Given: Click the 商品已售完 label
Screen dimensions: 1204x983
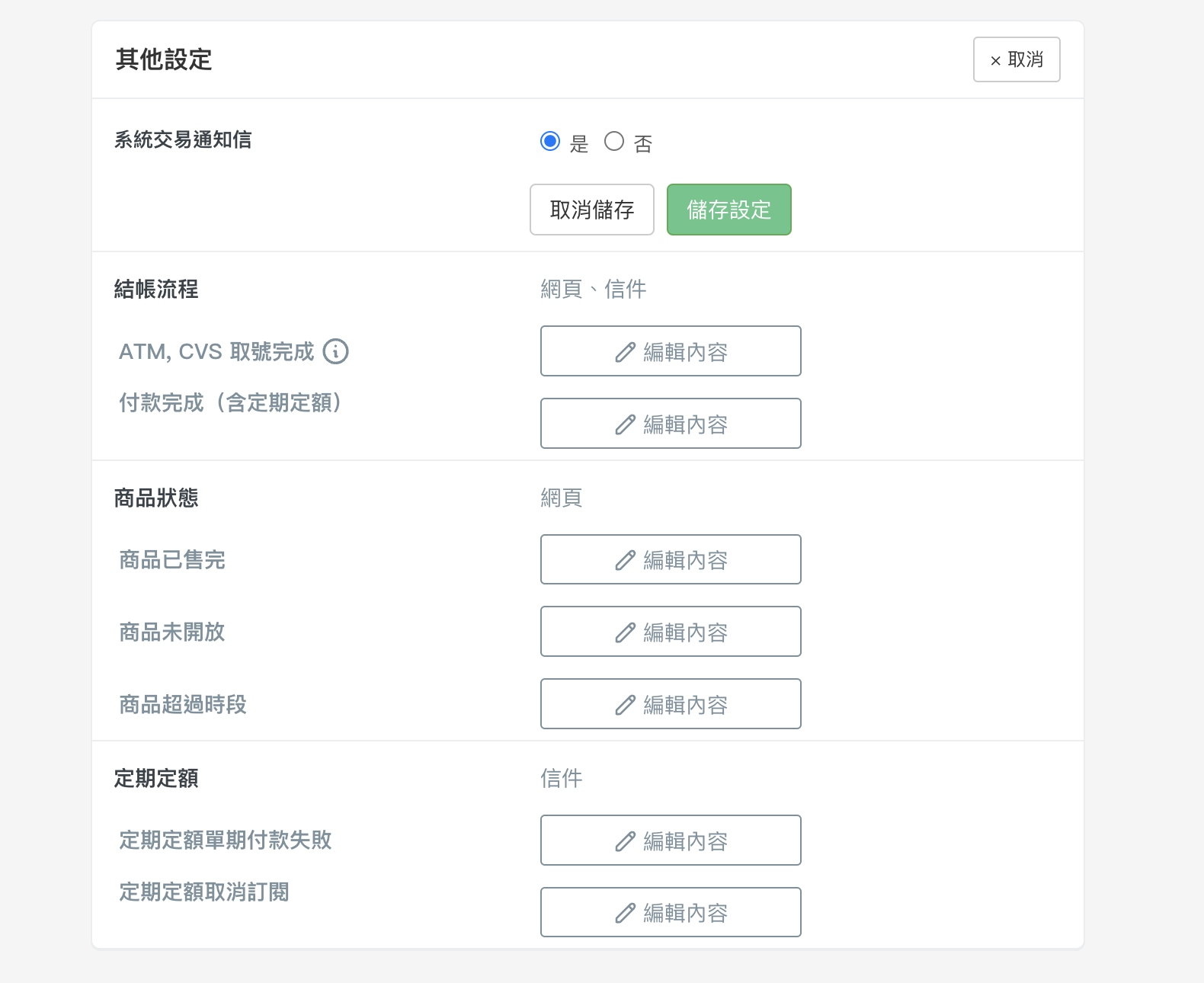Looking at the screenshot, I should [x=172, y=560].
